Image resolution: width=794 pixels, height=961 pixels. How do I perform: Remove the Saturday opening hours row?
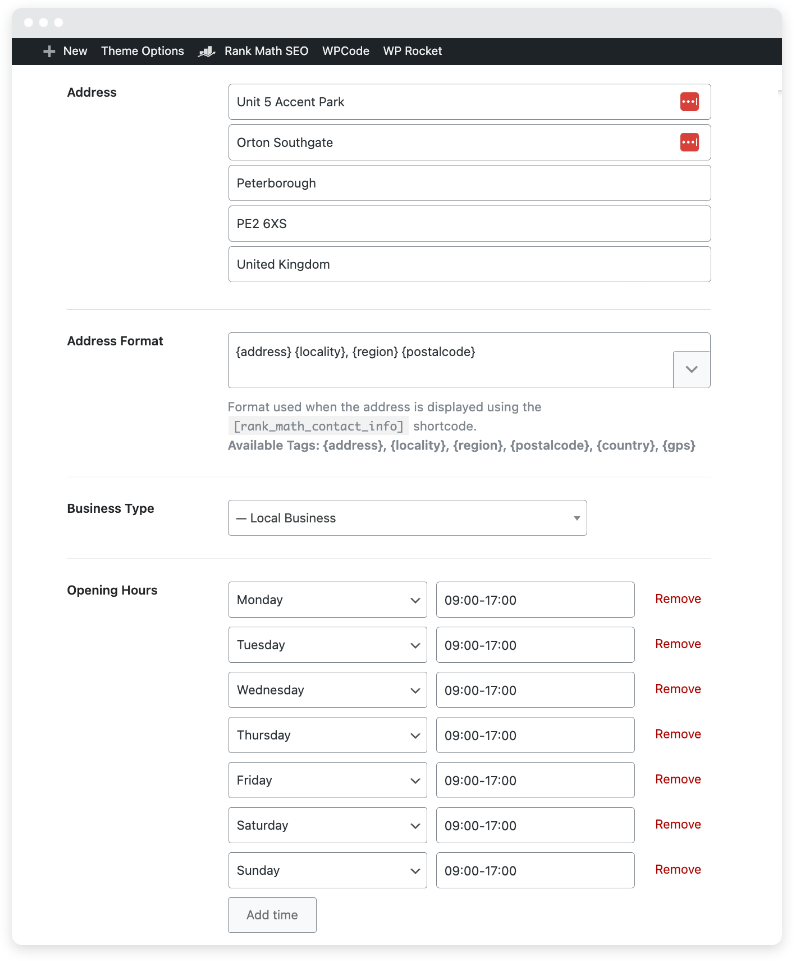tap(678, 824)
